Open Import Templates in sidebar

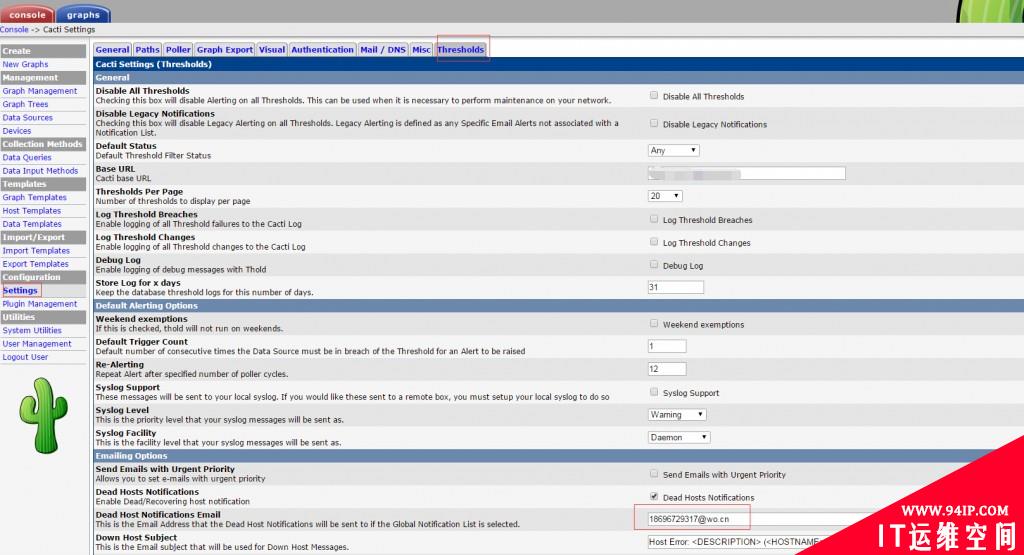pos(36,250)
